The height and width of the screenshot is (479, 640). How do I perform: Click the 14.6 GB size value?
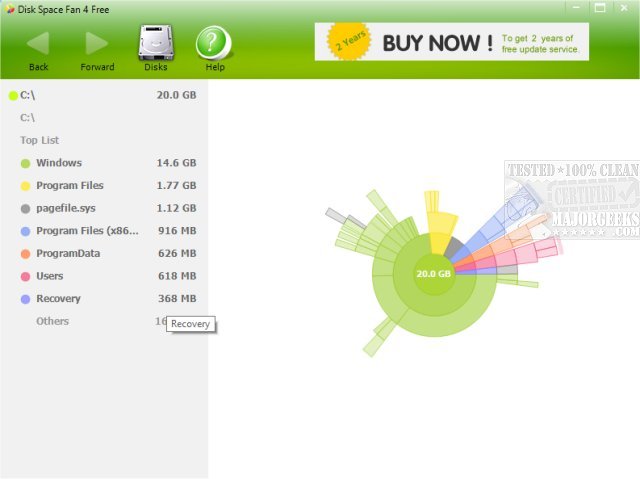pyautogui.click(x=176, y=163)
